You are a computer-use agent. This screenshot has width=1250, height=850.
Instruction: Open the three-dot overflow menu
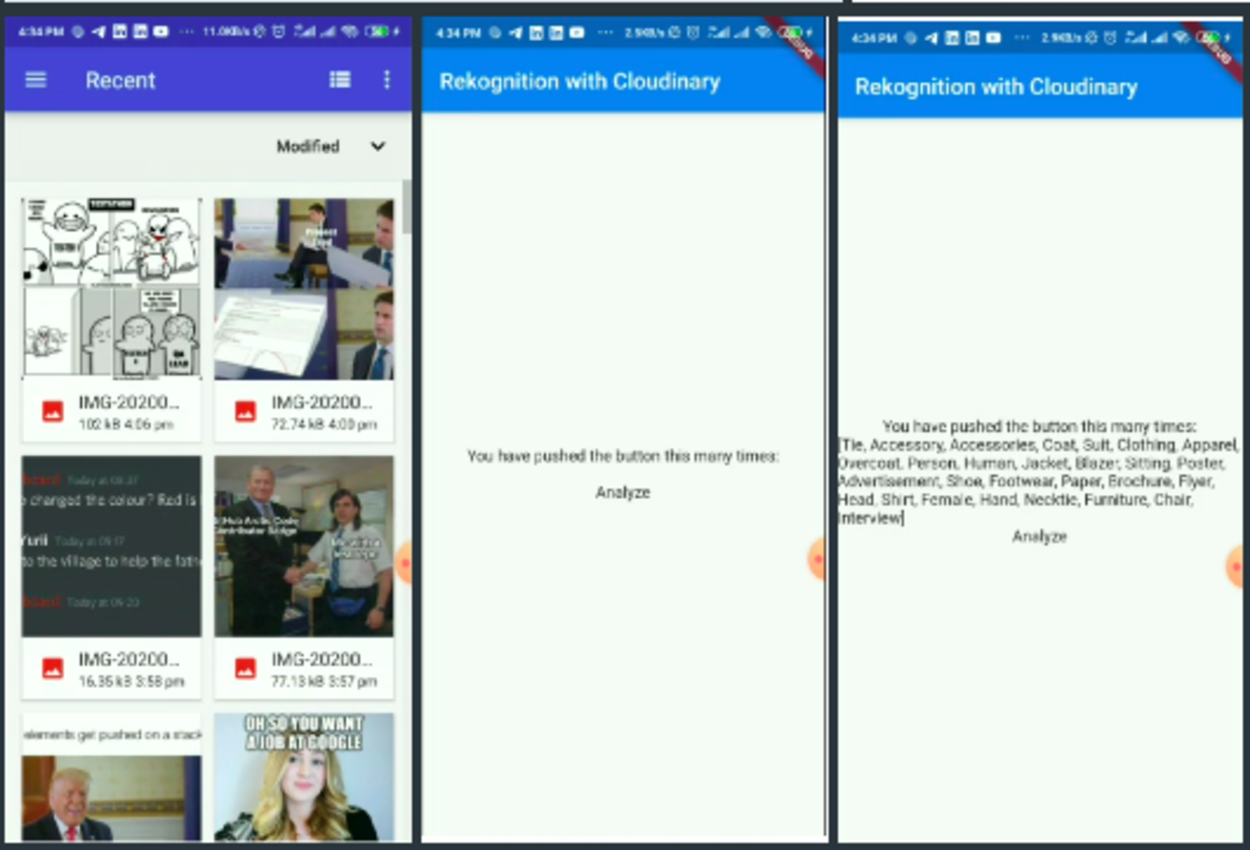(x=387, y=80)
